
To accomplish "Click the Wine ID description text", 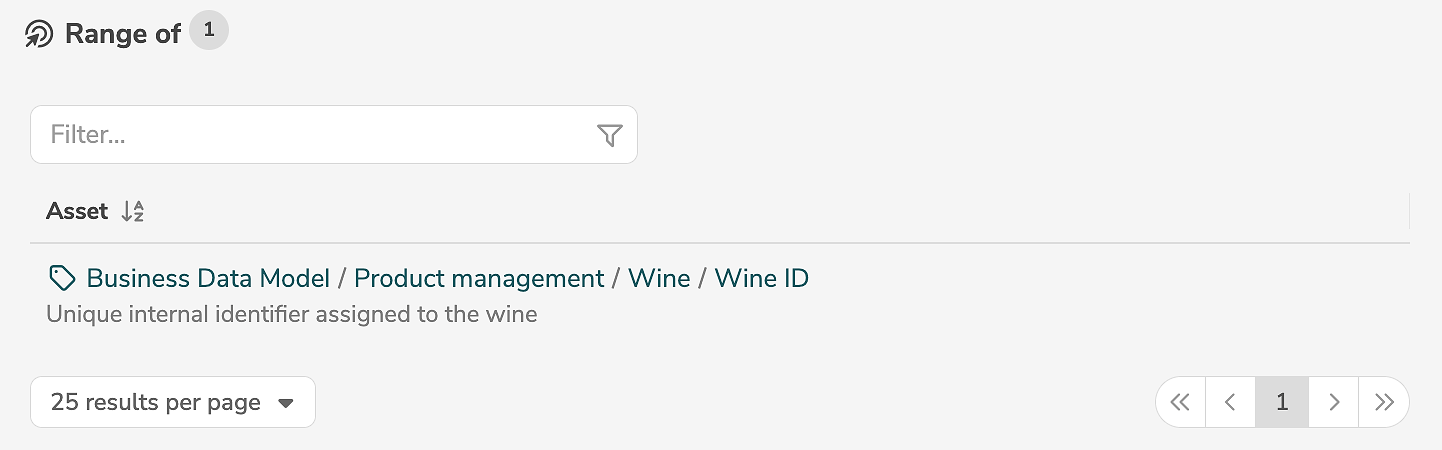I will click(x=292, y=315).
